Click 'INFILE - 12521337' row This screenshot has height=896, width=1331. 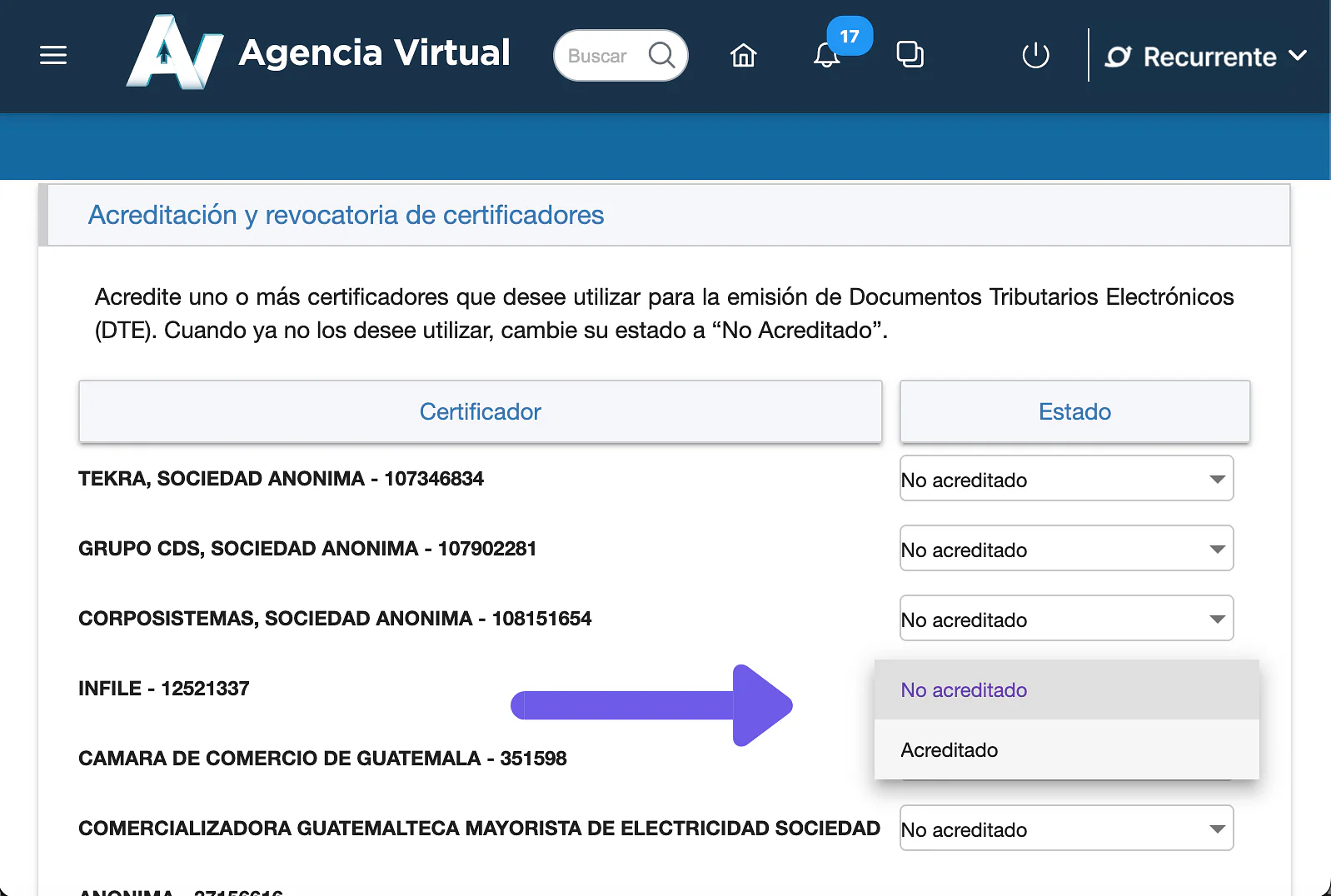click(164, 689)
